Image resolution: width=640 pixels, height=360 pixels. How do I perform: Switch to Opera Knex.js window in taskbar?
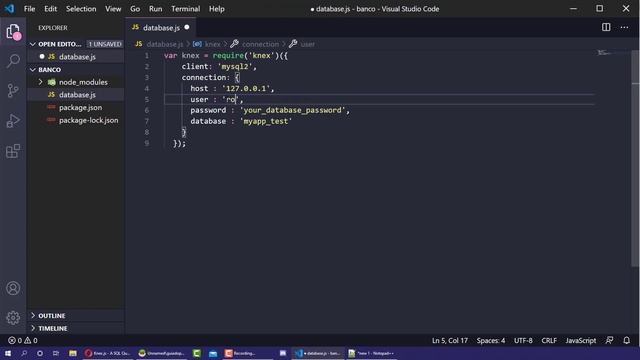(108, 353)
